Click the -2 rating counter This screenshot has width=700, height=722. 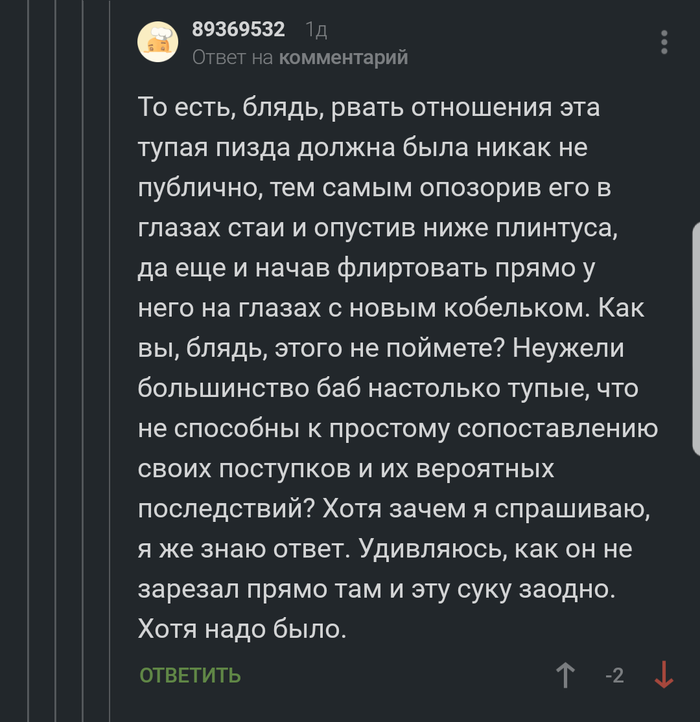click(x=614, y=676)
